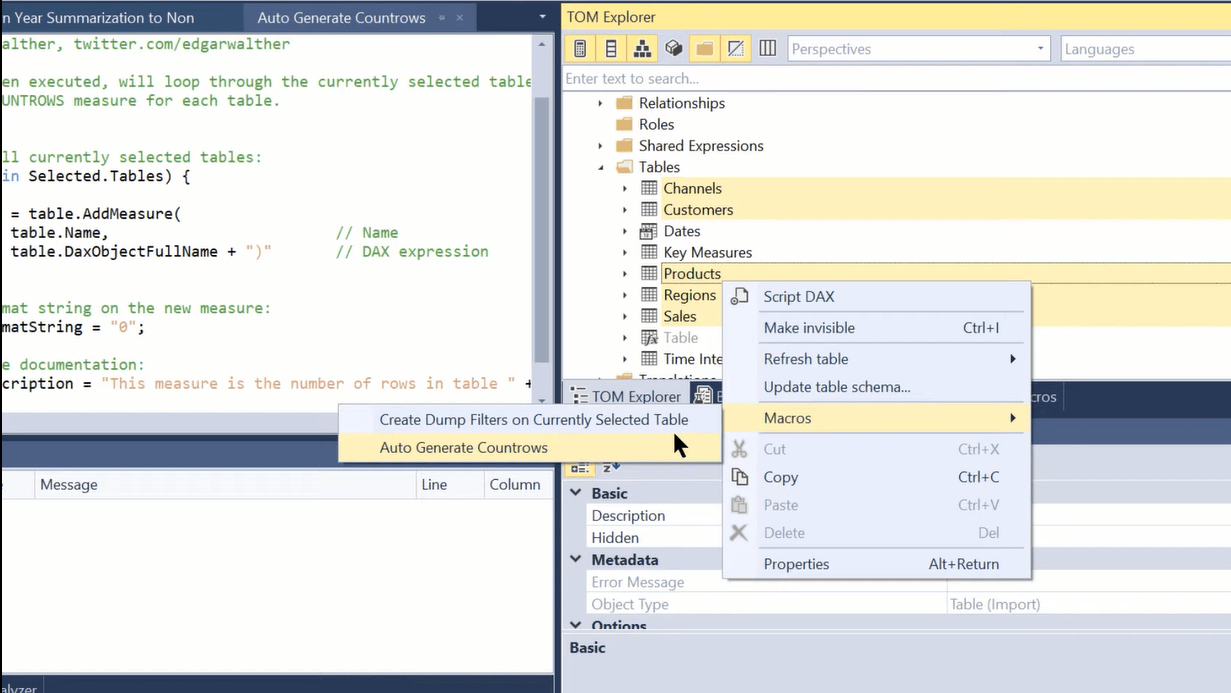Click the Line column header

449,484
